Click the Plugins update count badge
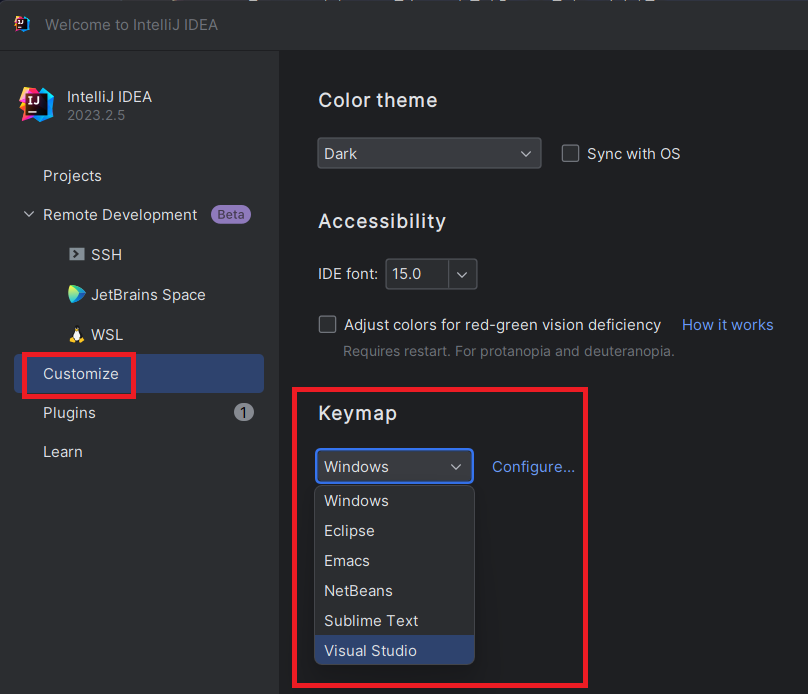Image resolution: width=808 pixels, height=694 pixels. click(244, 412)
